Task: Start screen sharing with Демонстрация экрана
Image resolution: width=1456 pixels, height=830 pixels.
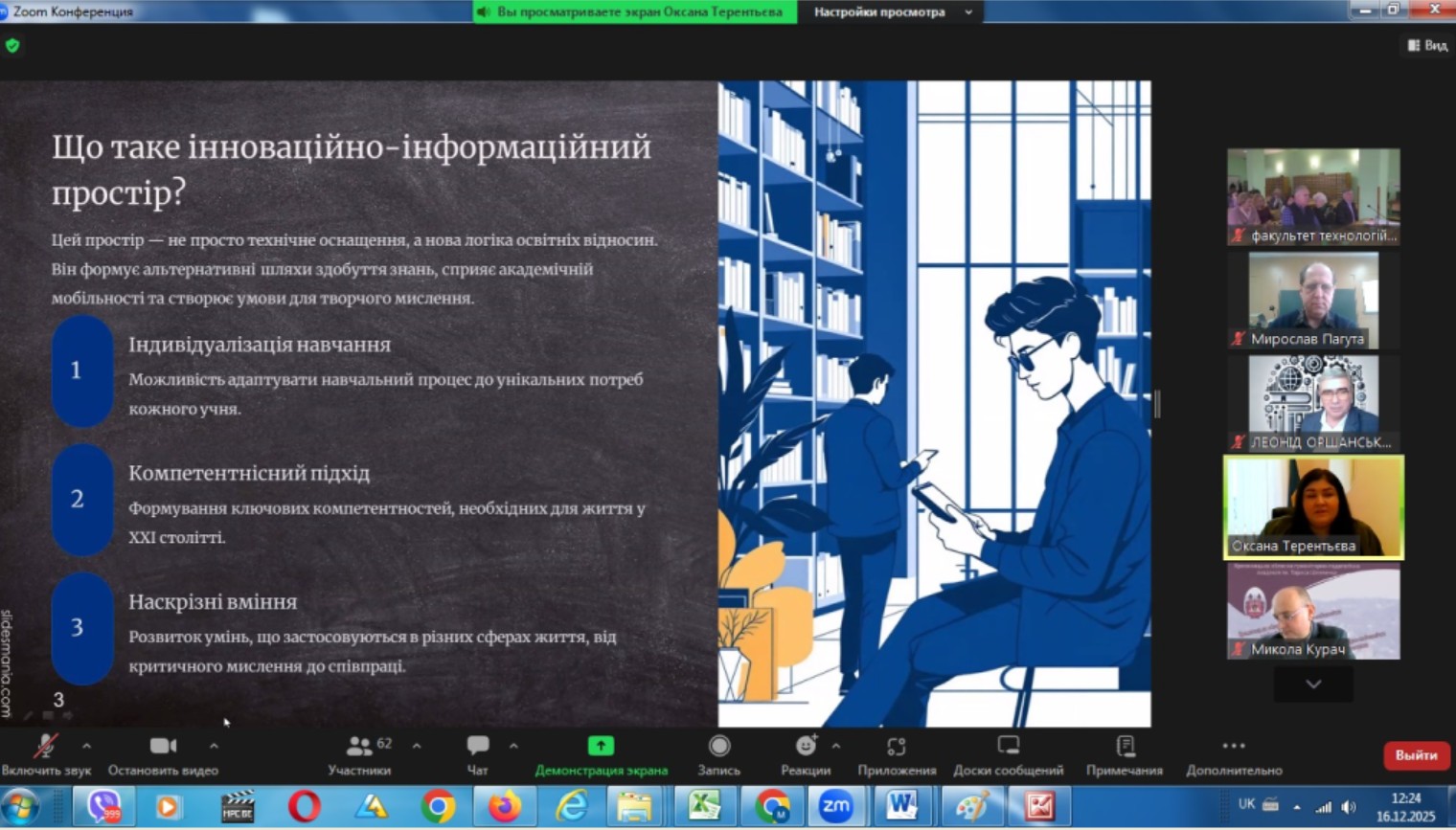Action: (601, 752)
